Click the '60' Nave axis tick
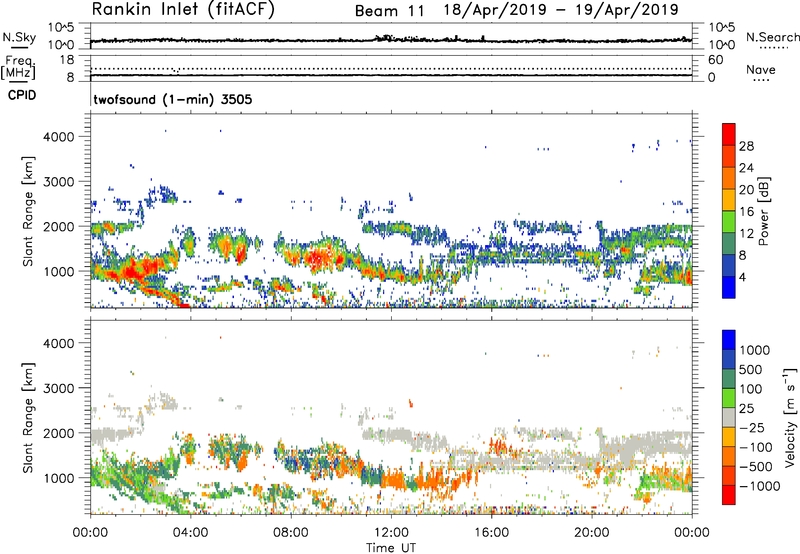This screenshot has height=554, width=800. pos(715,60)
